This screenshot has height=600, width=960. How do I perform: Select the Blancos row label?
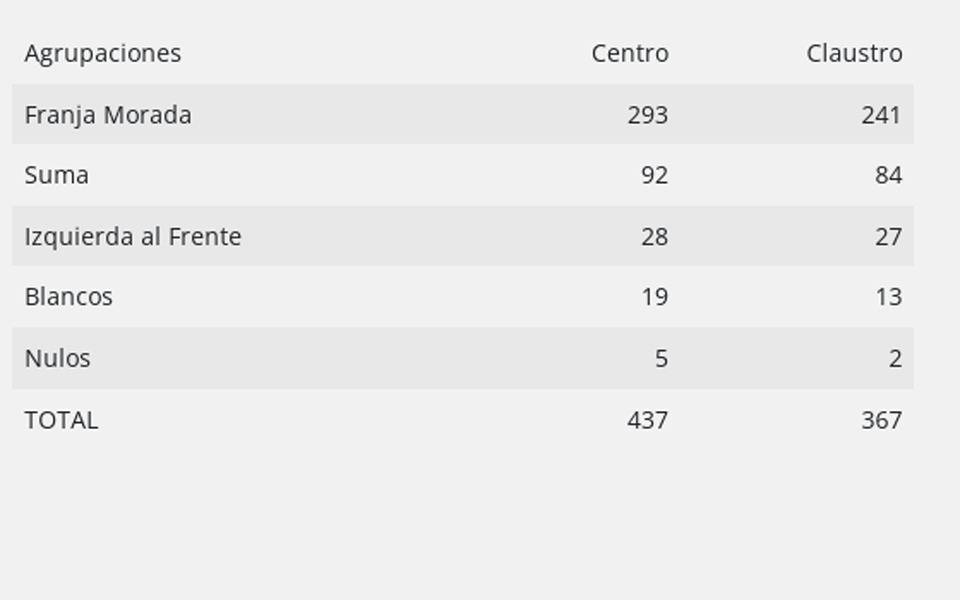click(x=69, y=297)
